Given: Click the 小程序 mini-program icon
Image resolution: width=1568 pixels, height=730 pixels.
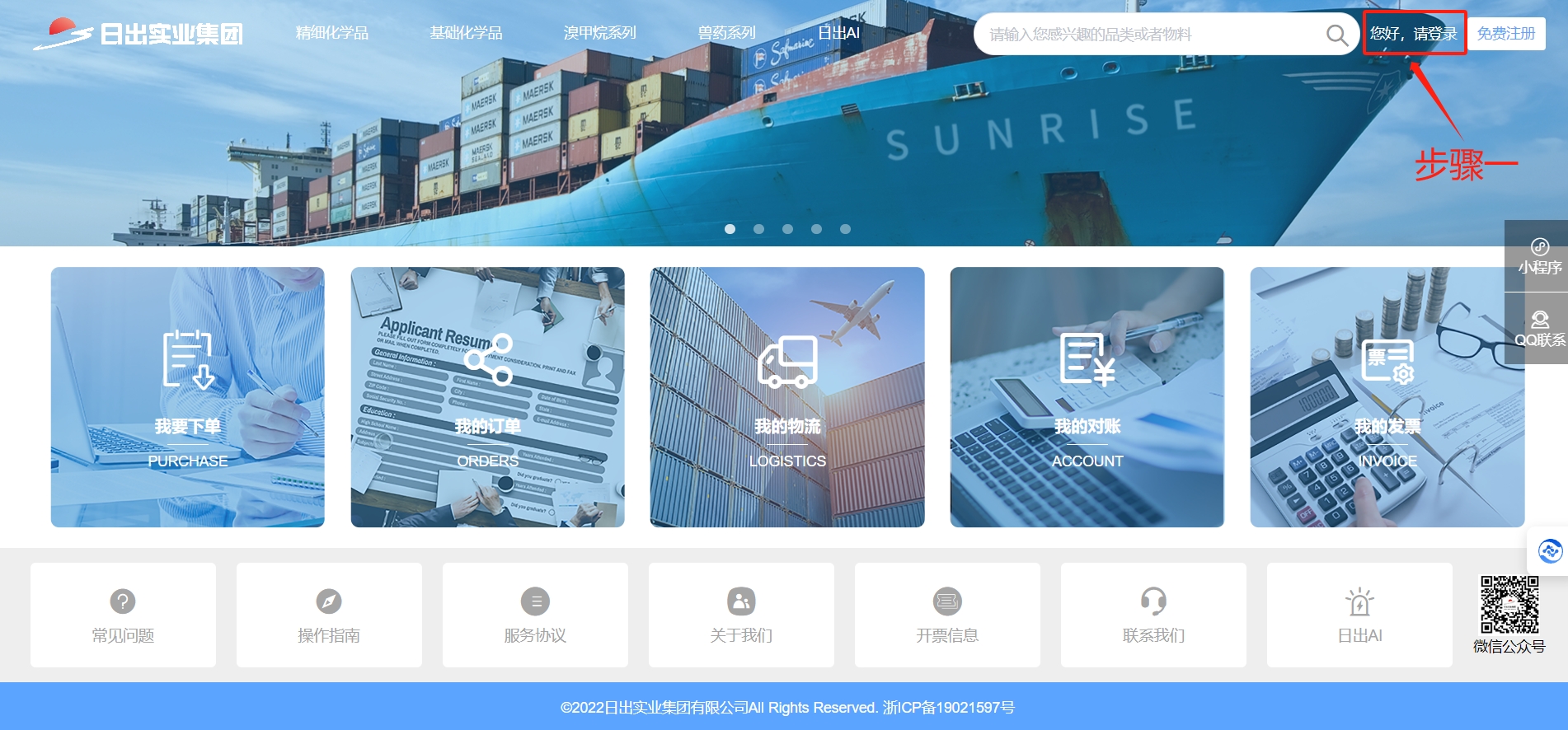Looking at the screenshot, I should coord(1539,246).
